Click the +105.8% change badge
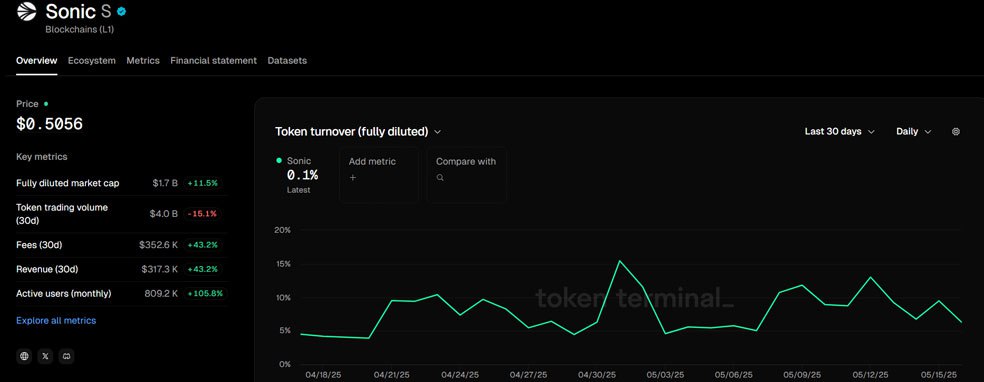This screenshot has width=984, height=382. (x=206, y=294)
